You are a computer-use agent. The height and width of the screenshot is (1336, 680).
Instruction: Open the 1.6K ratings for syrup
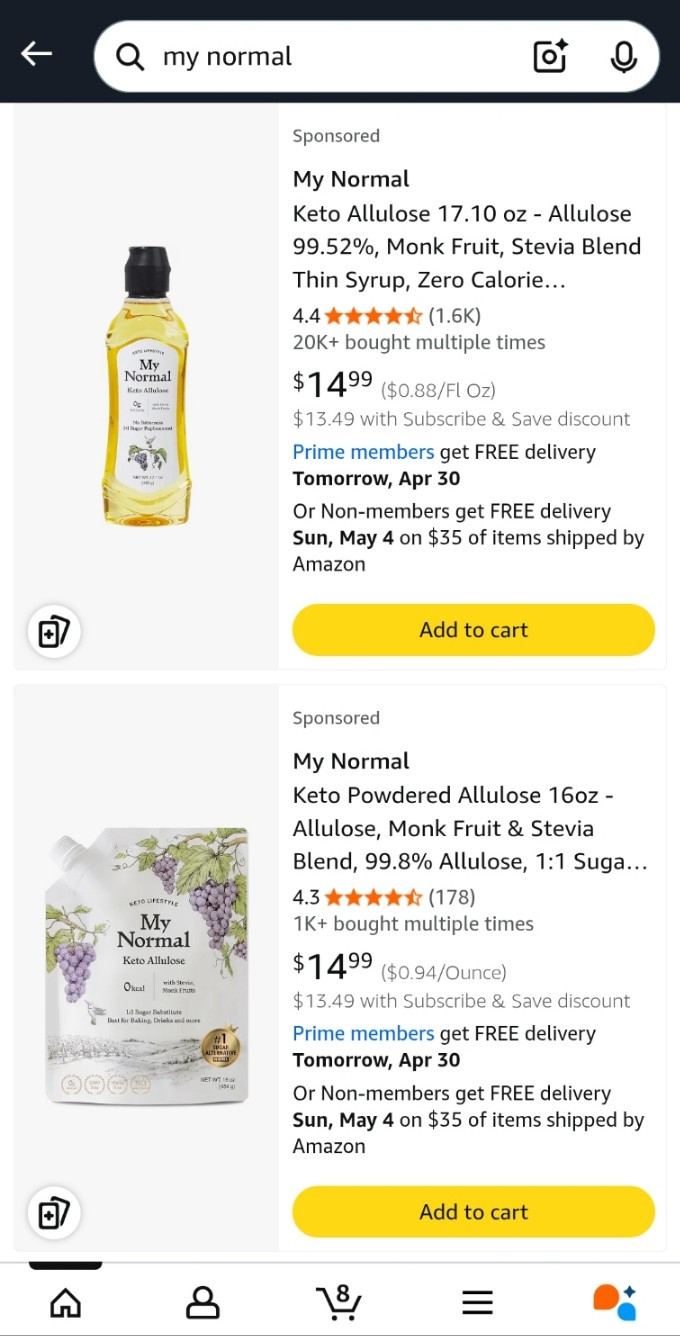coord(454,316)
